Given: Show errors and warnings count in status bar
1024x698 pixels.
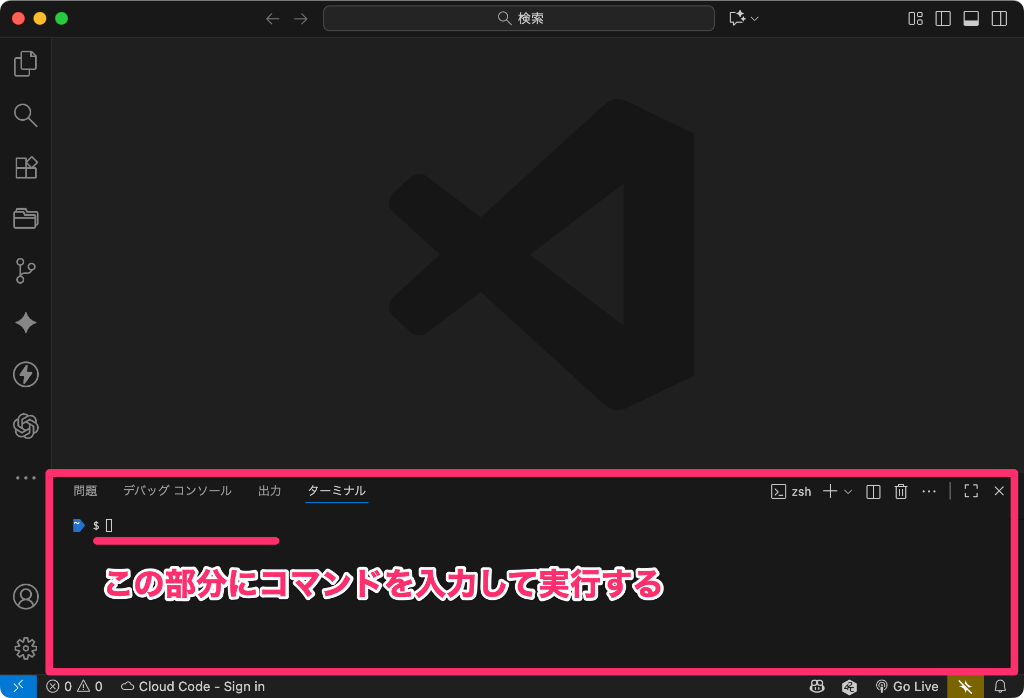Looking at the screenshot, I should pyautogui.click(x=74, y=687).
